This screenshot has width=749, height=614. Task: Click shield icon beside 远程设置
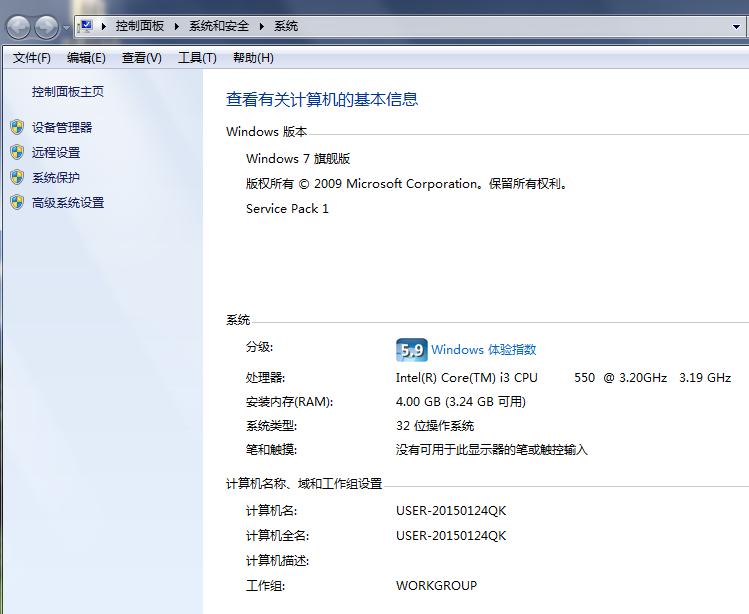(x=17, y=152)
